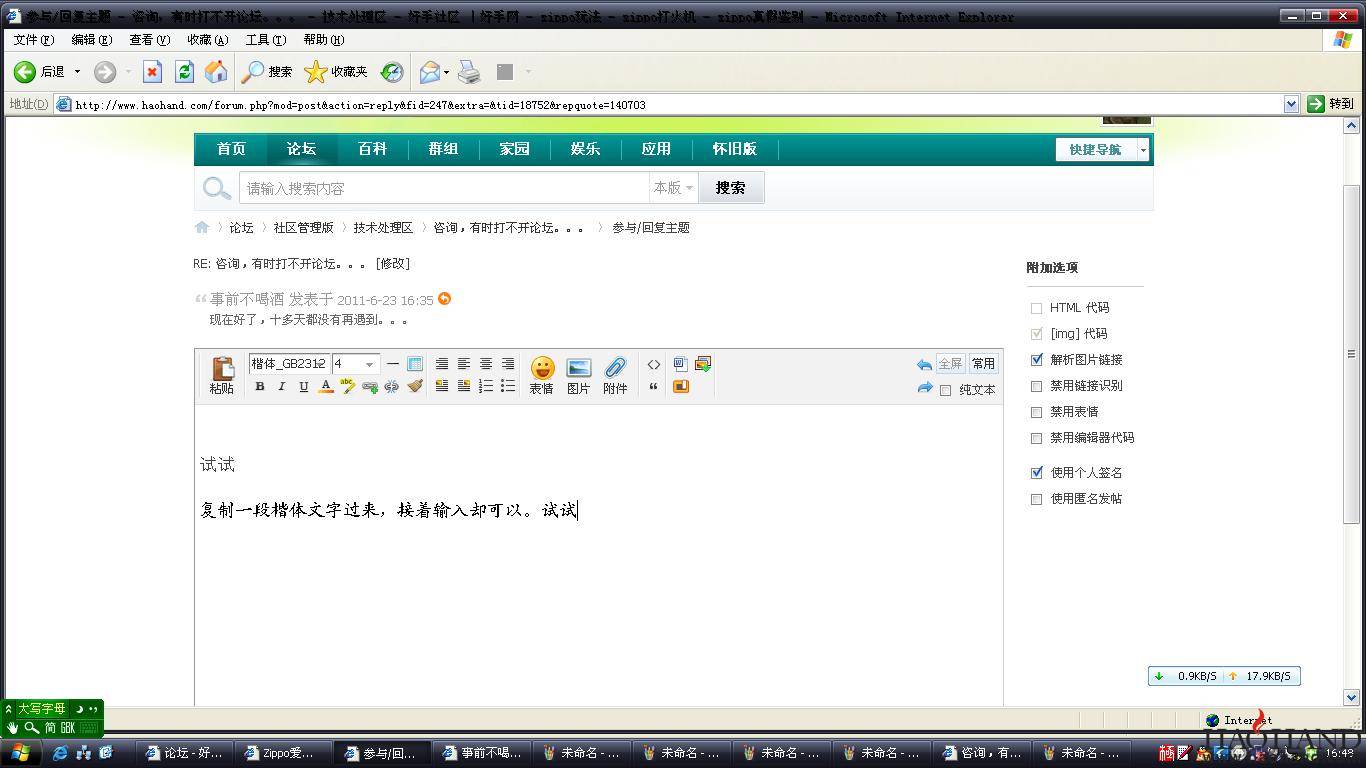Click the 搜索 button beside search box
Image resolution: width=1366 pixels, height=768 pixels.
(731, 188)
